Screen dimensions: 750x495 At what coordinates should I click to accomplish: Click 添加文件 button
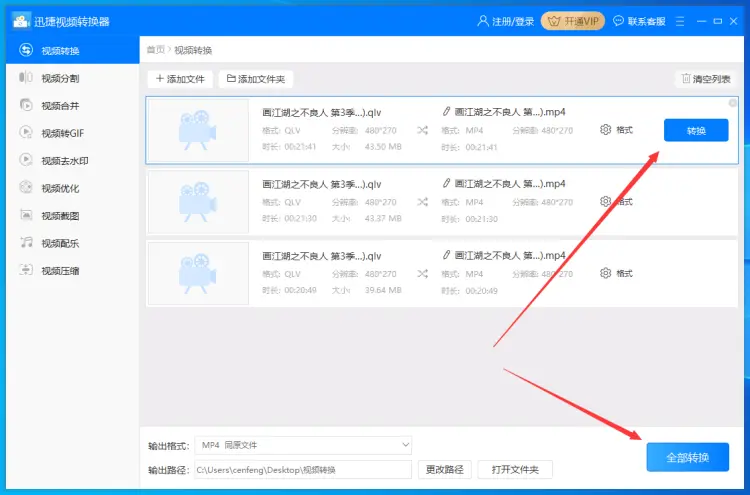[180, 79]
